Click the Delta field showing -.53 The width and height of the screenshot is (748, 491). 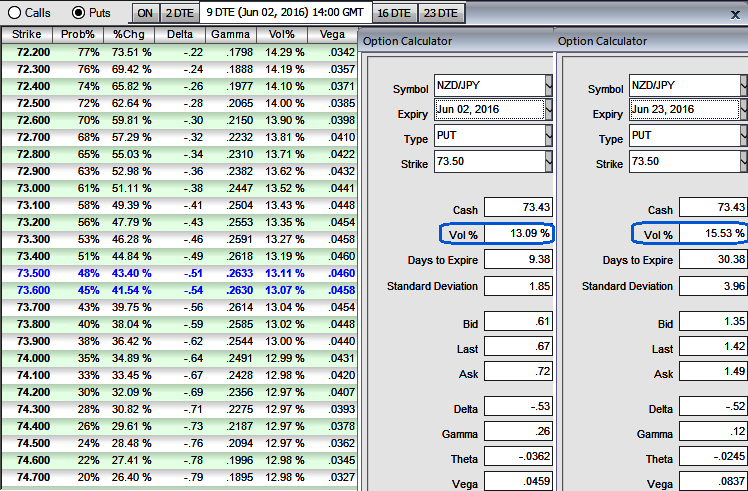(518, 407)
